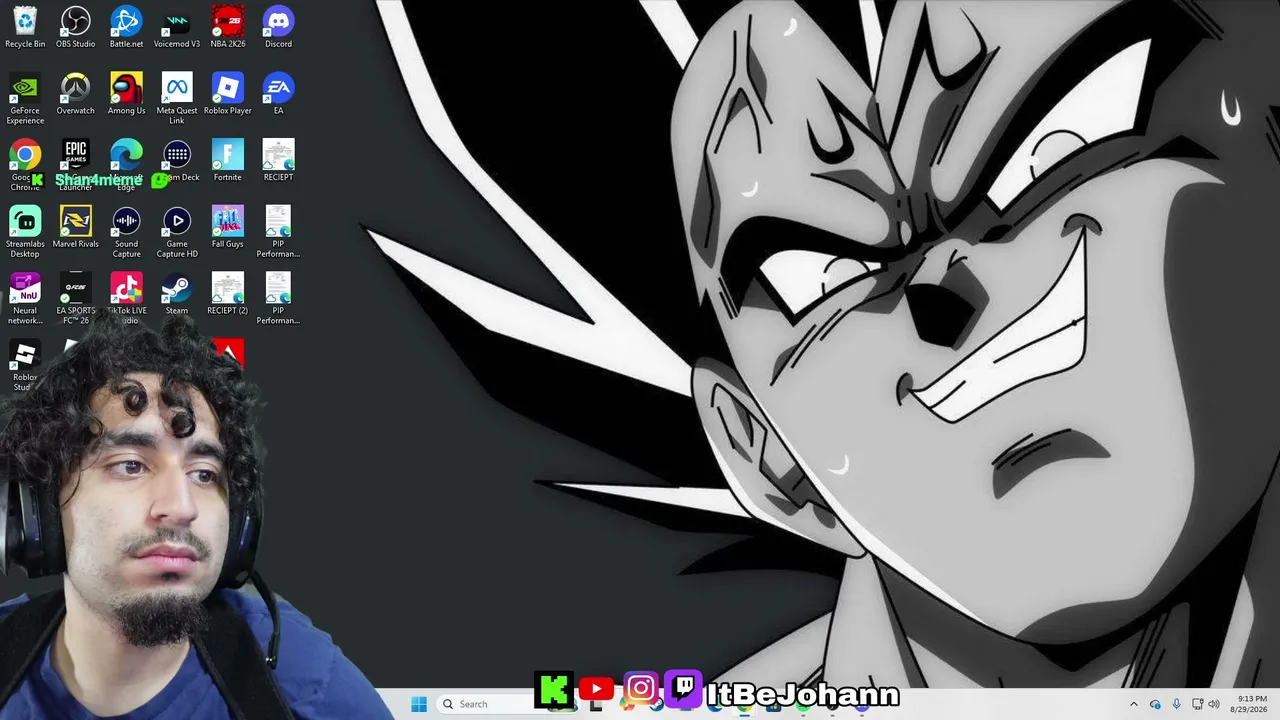Select the Microsoft Edge desktop icon
The height and width of the screenshot is (720, 1280).
pyautogui.click(x=126, y=165)
